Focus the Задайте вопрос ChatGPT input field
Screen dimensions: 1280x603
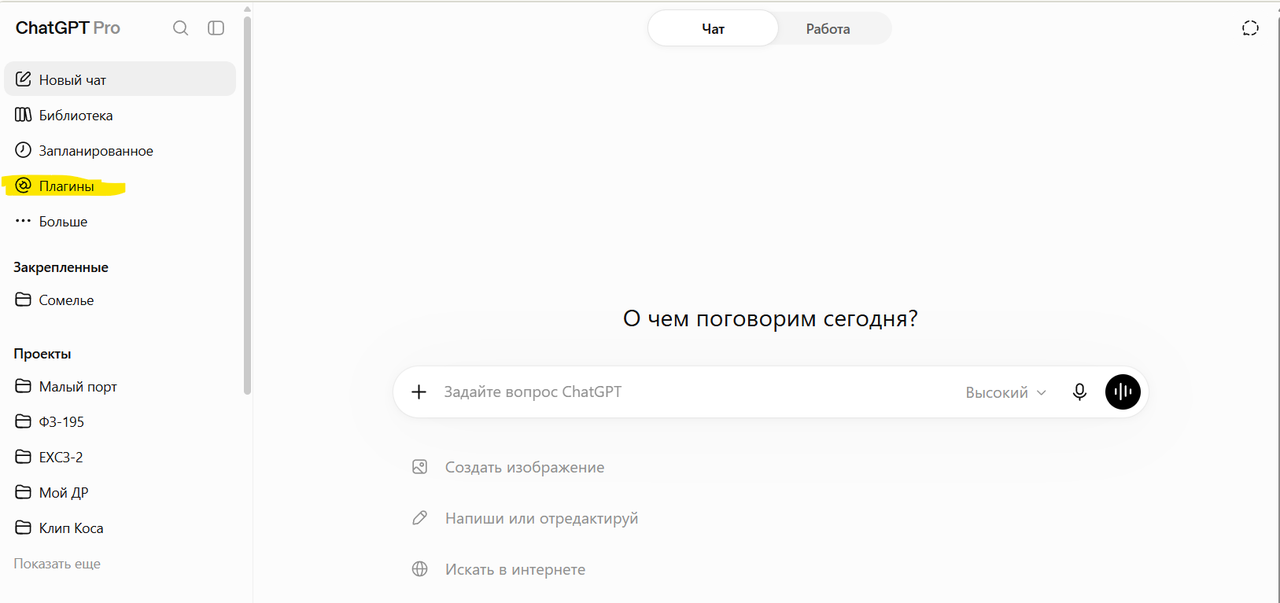[695, 392]
